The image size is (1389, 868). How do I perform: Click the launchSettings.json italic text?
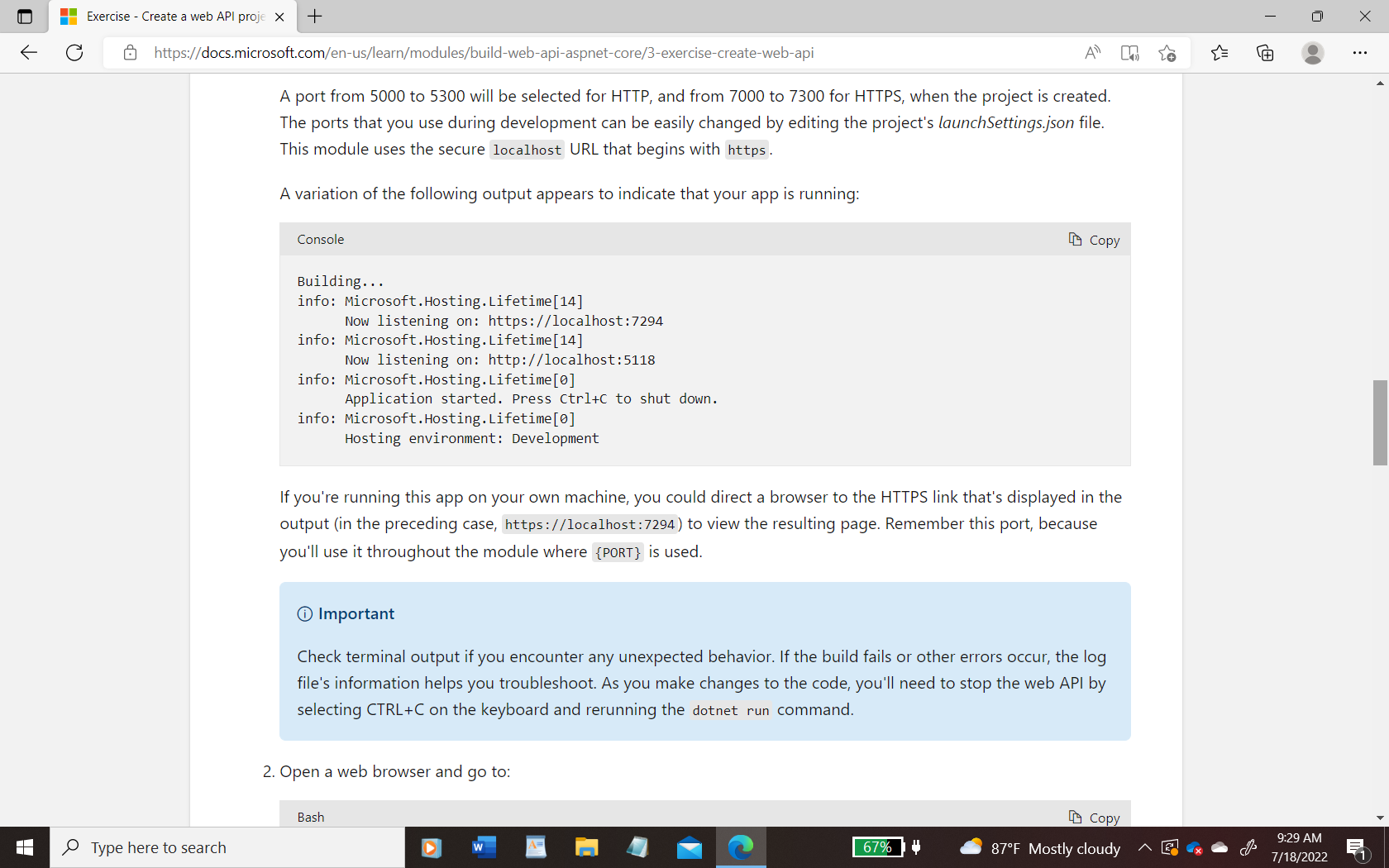click(1006, 122)
